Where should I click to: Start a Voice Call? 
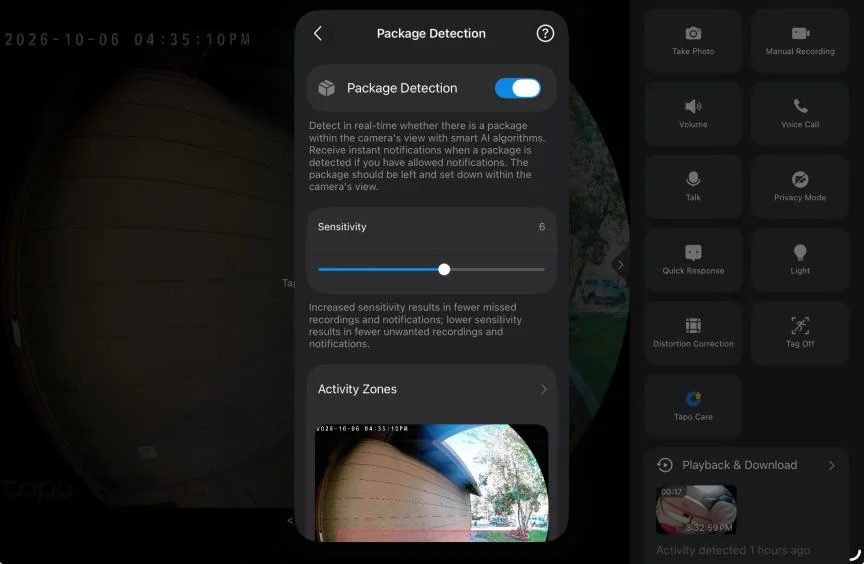[800, 114]
